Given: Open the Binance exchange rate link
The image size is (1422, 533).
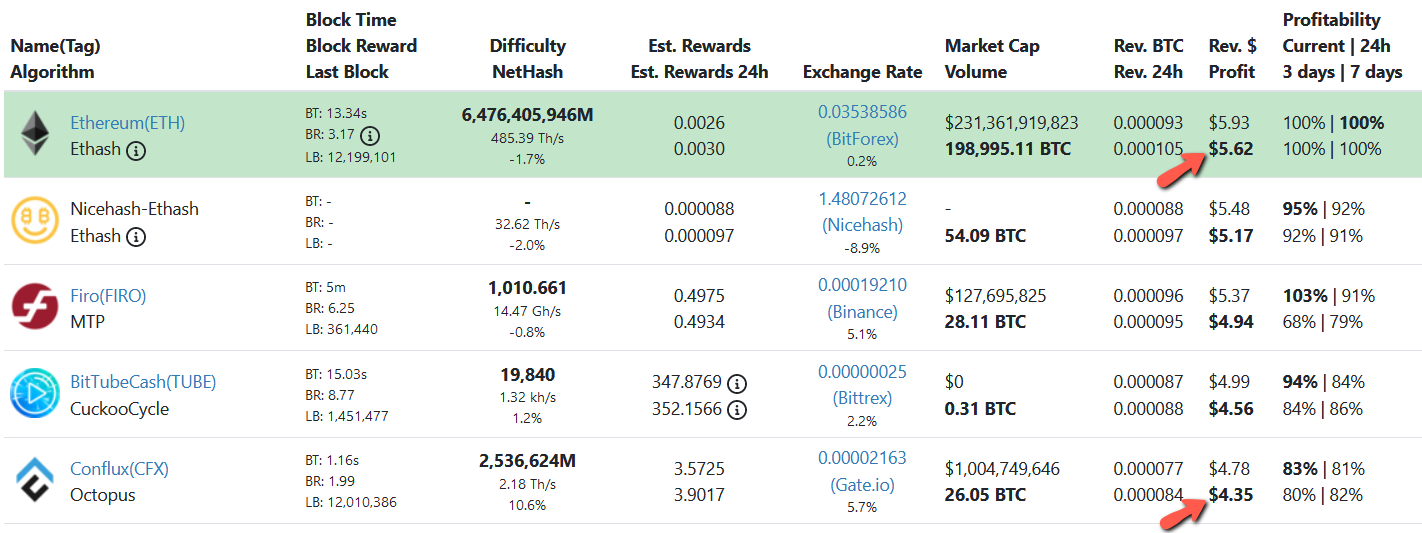Looking at the screenshot, I should coord(862,298).
